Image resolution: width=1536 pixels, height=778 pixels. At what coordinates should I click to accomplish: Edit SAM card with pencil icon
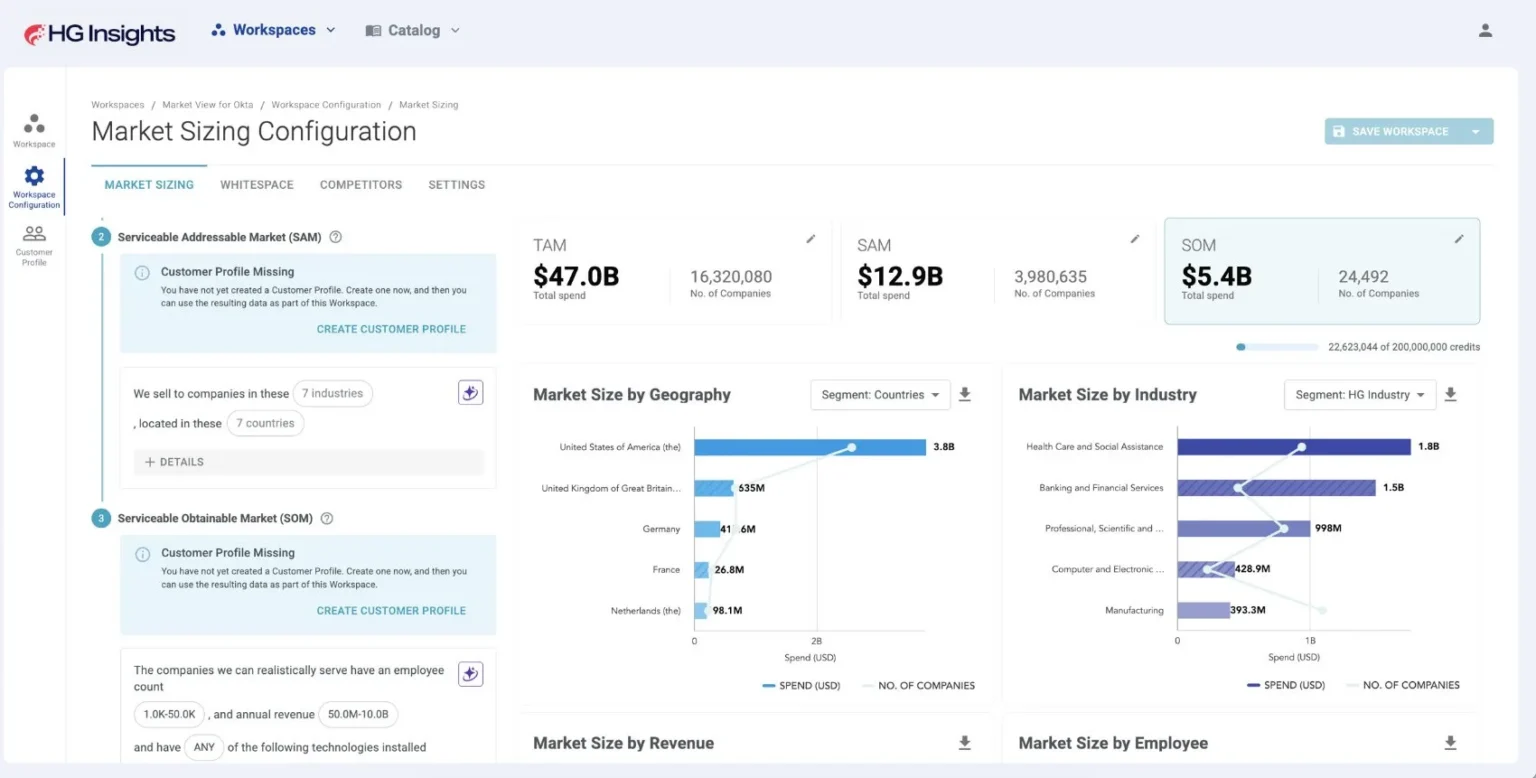1135,239
